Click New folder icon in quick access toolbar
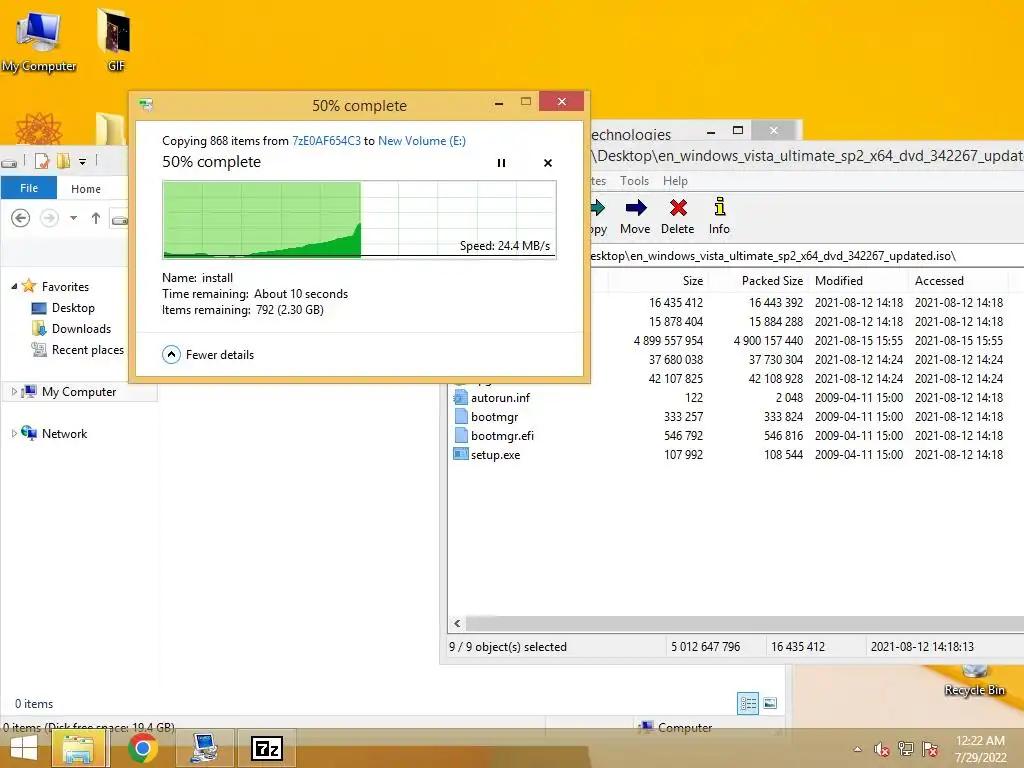1024x768 pixels. (63, 161)
